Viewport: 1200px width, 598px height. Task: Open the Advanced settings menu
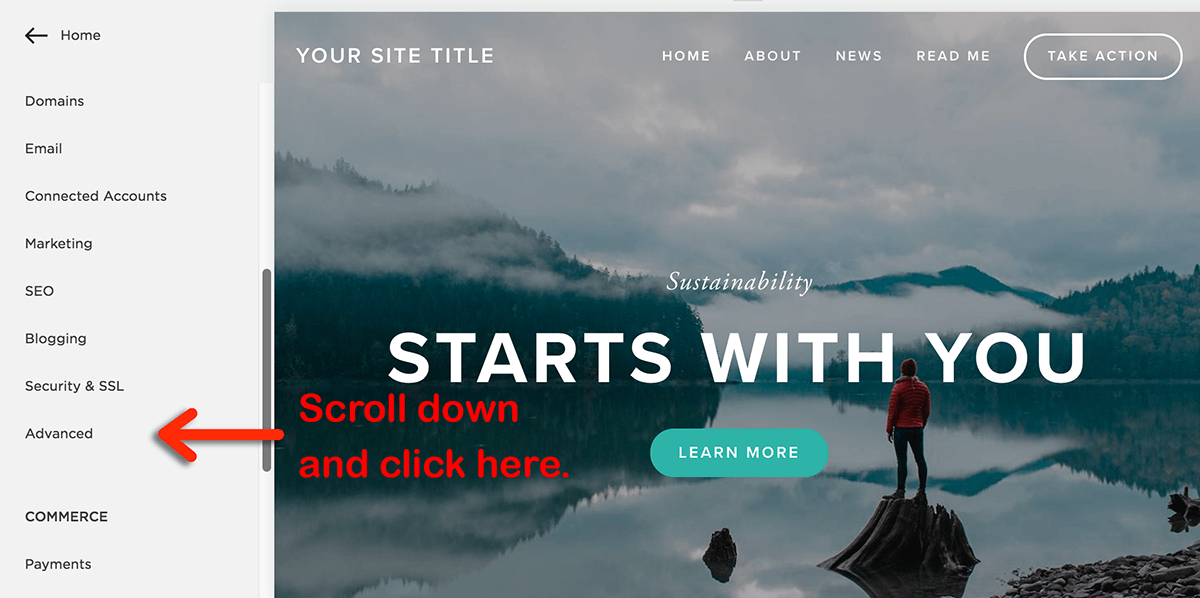click(59, 433)
